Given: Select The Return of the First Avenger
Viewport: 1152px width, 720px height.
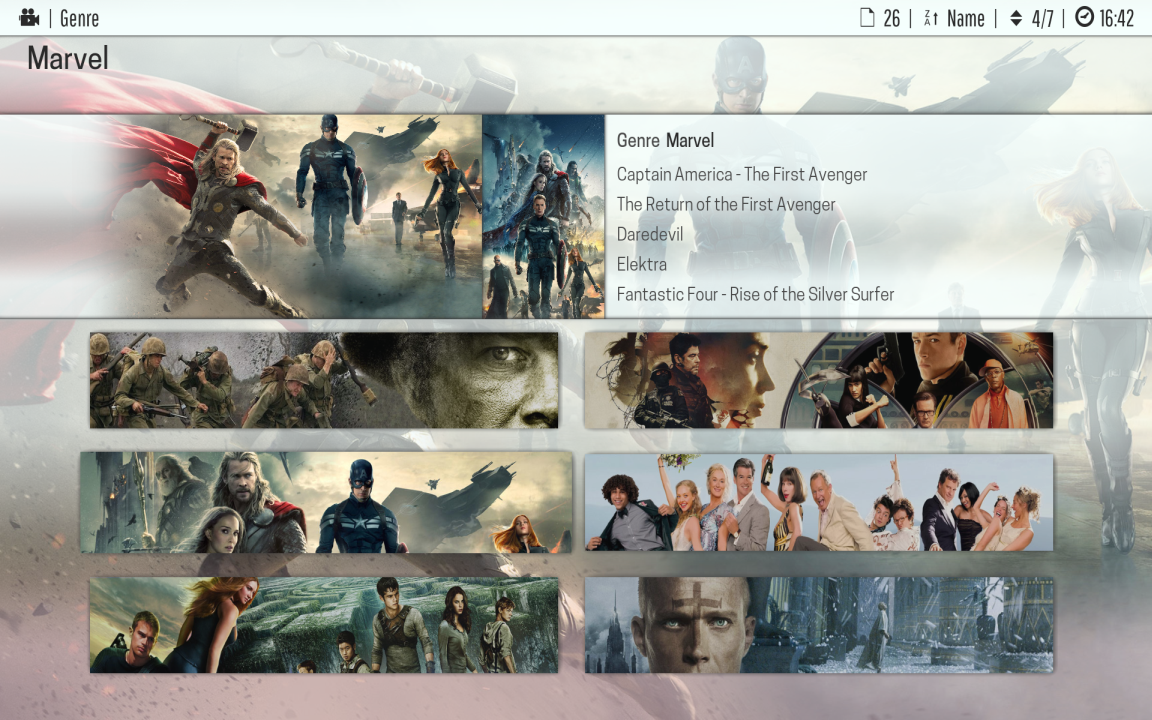Looking at the screenshot, I should [726, 204].
